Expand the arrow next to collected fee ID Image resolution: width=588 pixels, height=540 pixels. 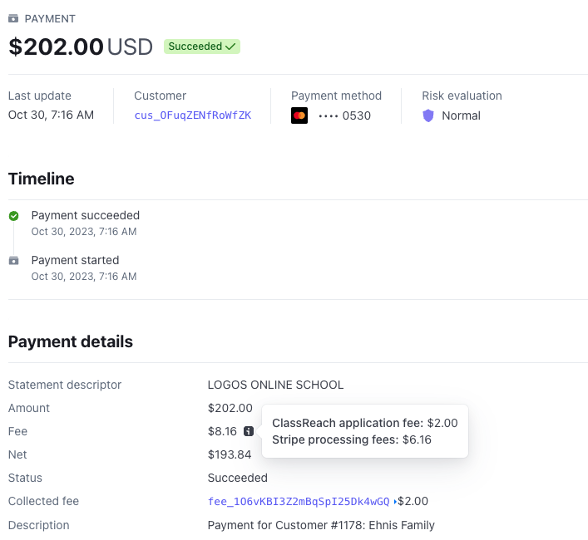point(395,501)
